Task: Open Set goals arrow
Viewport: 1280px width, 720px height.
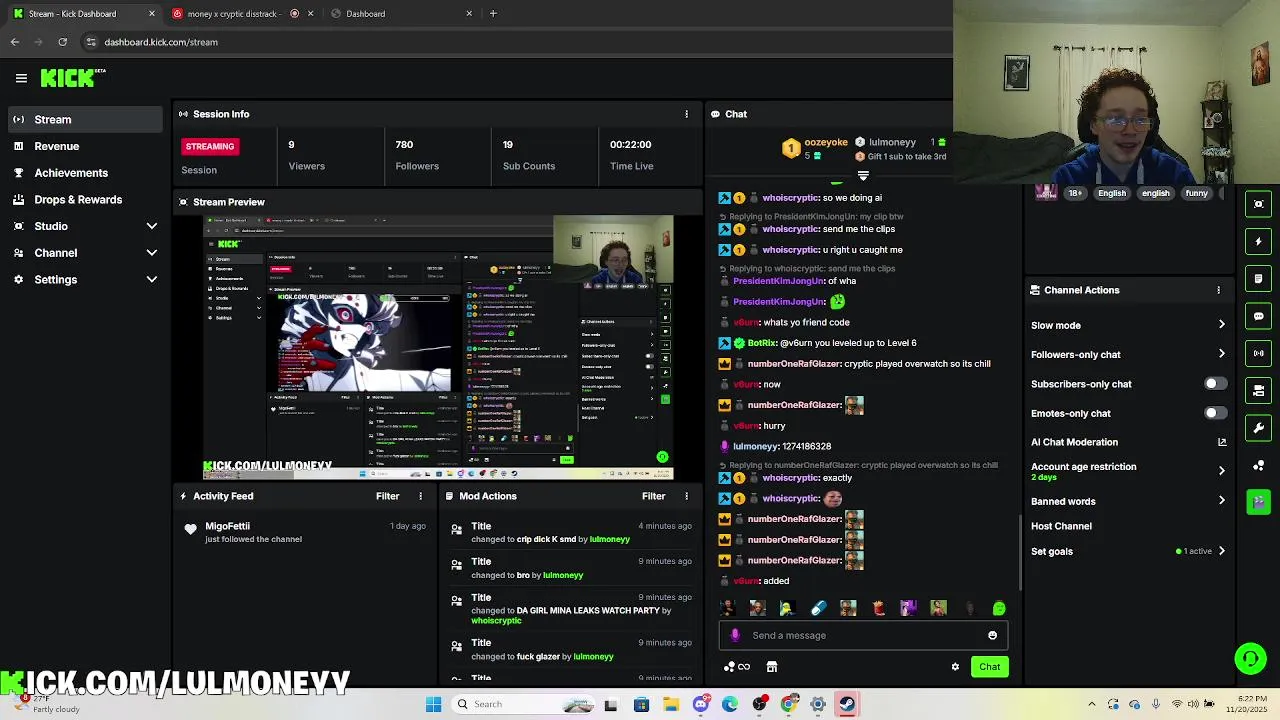Action: coord(1221,551)
